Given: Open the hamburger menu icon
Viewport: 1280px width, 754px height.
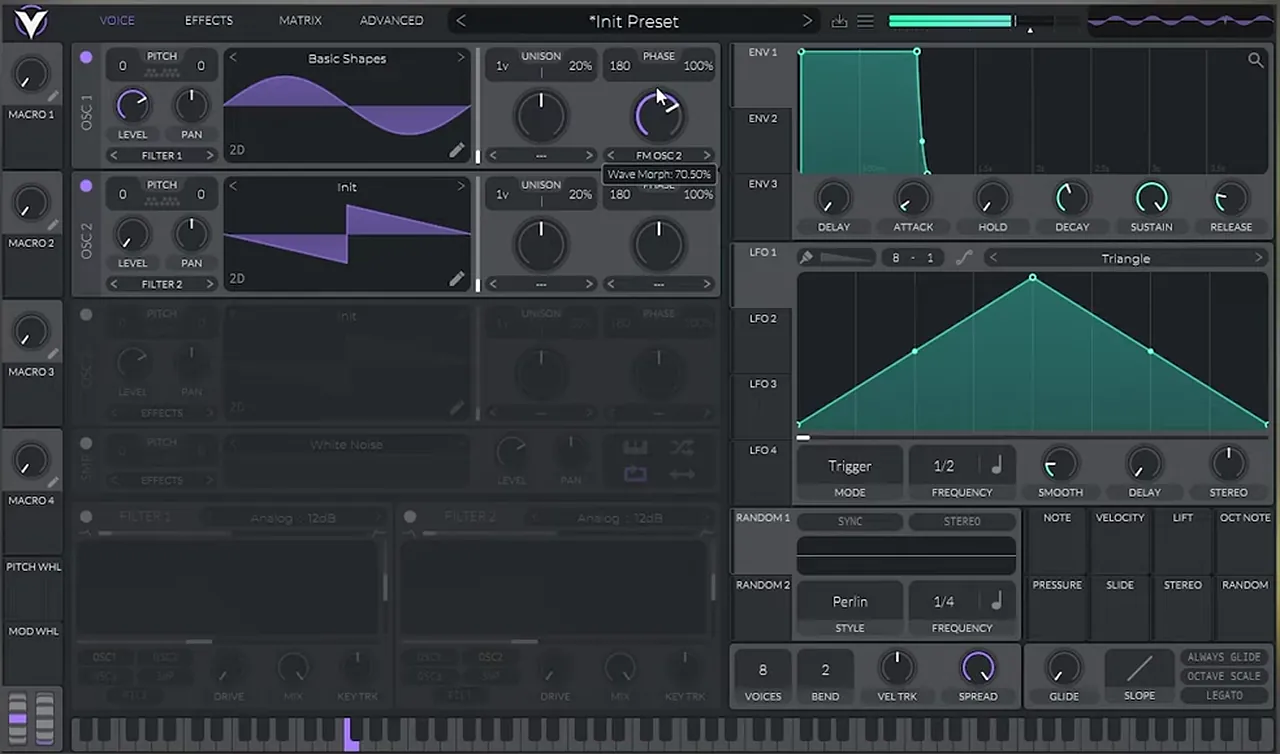Looking at the screenshot, I should coord(866,21).
